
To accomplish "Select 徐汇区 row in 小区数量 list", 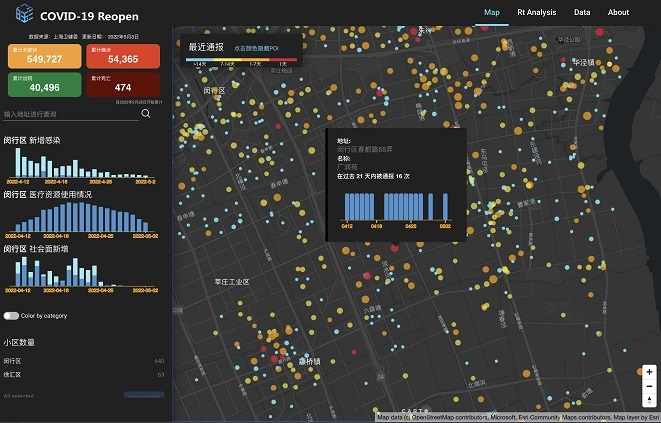I will pyautogui.click(x=83, y=375).
